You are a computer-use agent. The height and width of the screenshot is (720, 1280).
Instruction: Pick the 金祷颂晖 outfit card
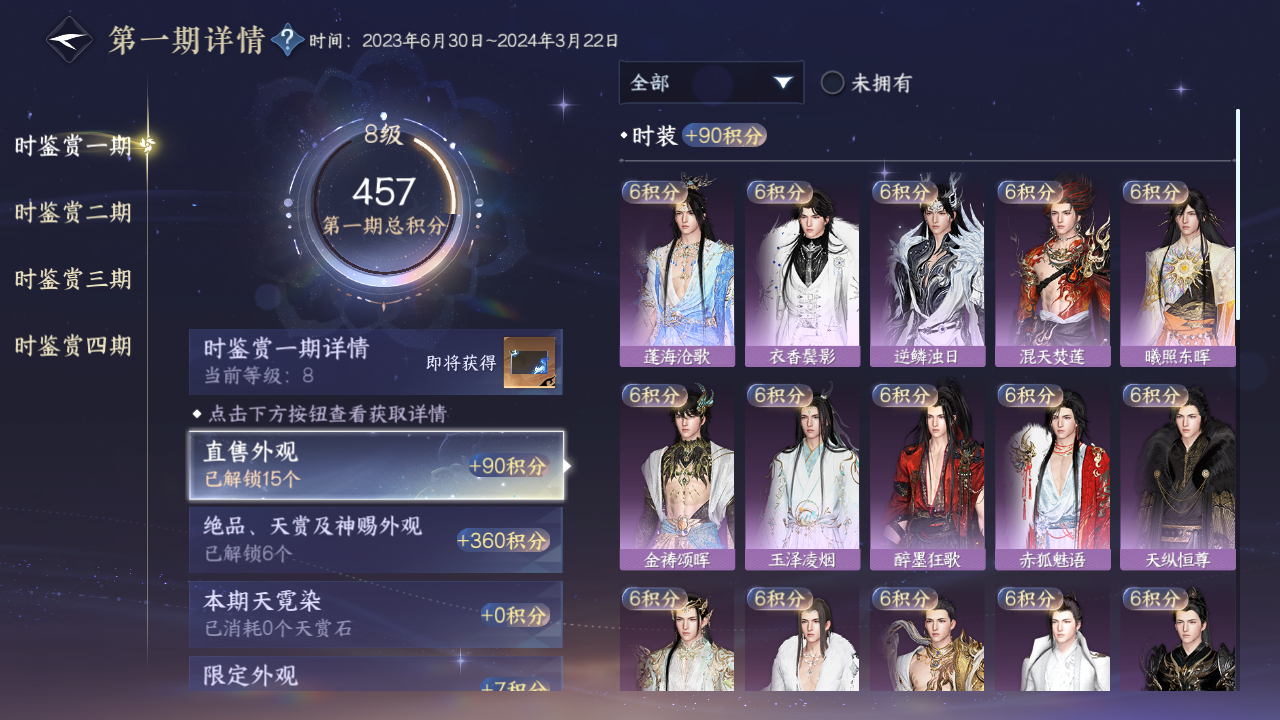click(x=677, y=476)
